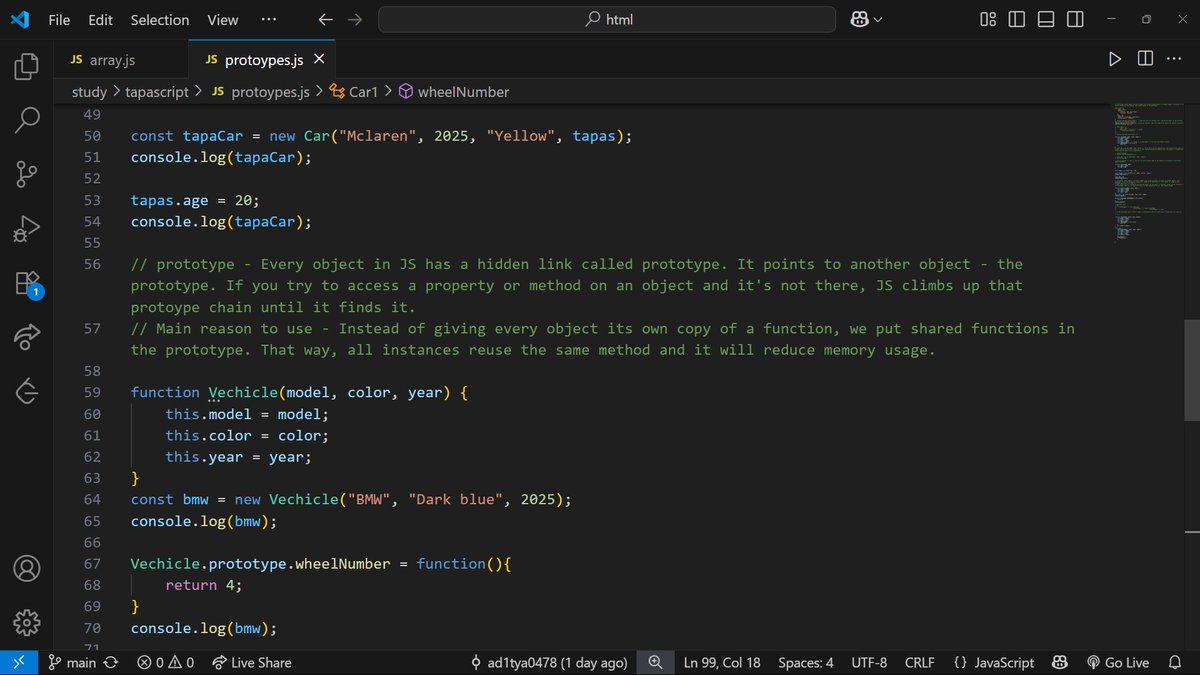
Task: Open the Explorer view in activity bar
Action: pyautogui.click(x=27, y=67)
